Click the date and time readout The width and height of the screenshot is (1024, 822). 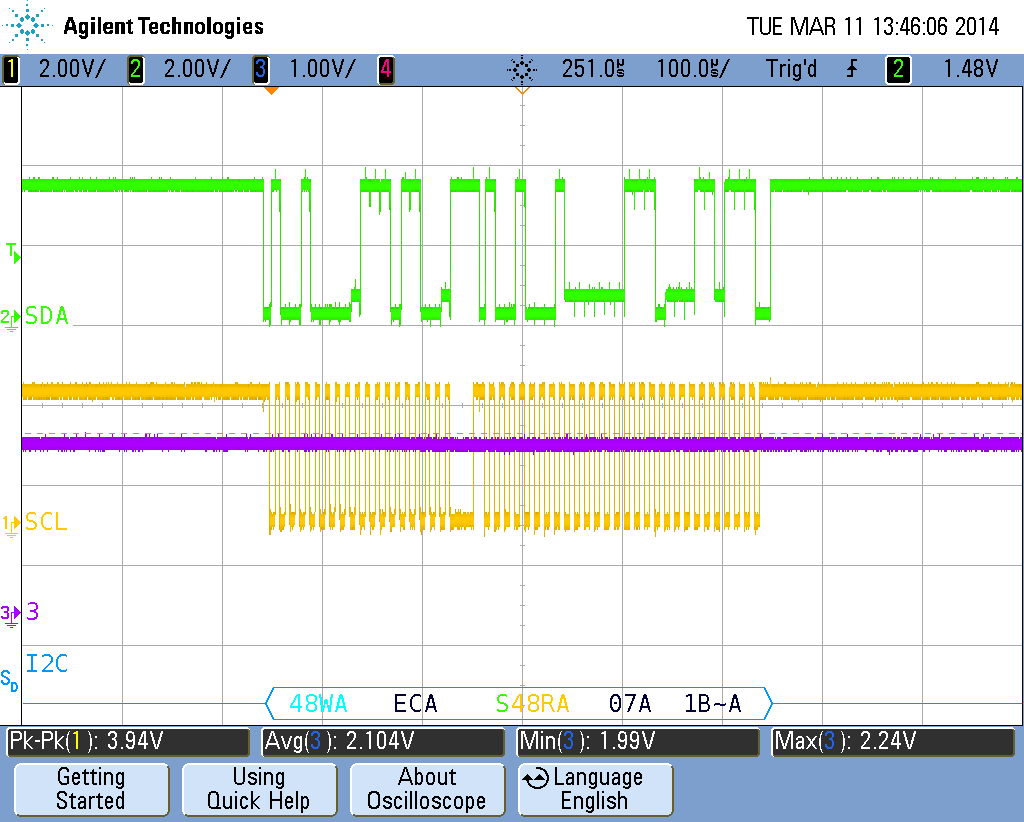872,27
